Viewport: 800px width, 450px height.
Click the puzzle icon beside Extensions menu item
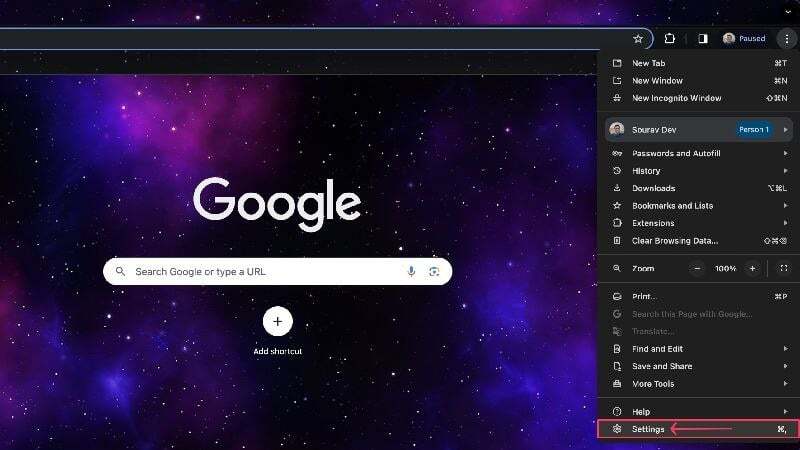617,223
